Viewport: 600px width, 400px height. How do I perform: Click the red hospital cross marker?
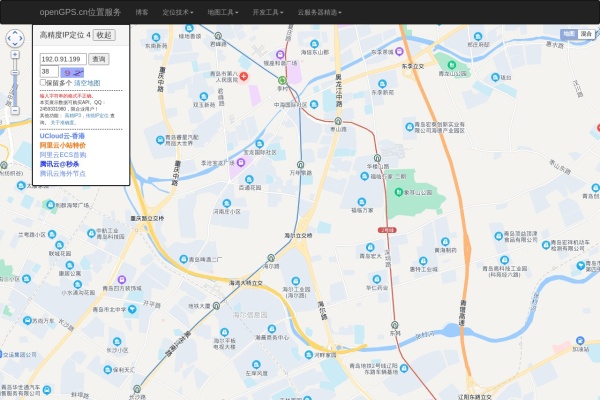coord(244,74)
